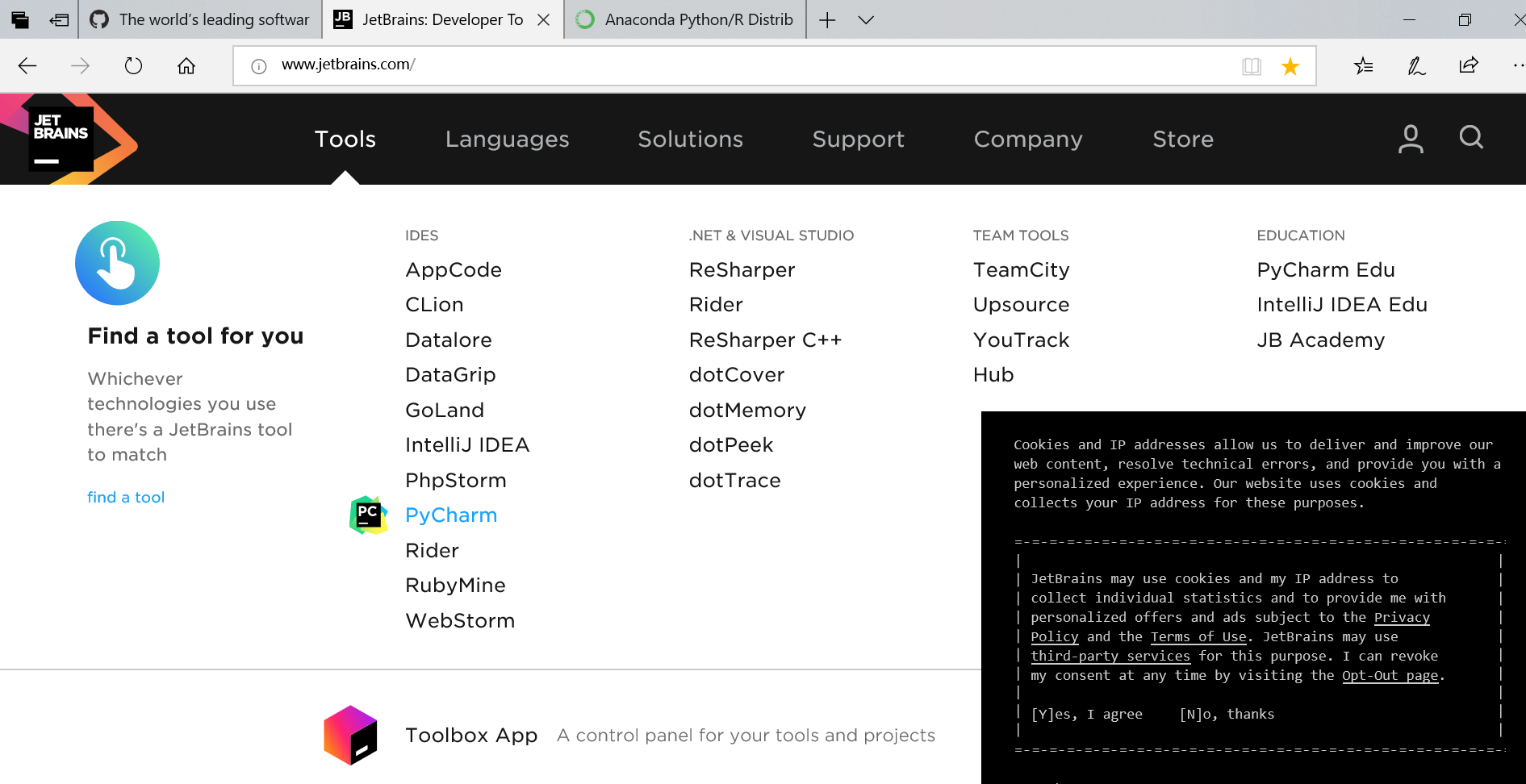Open the favorites hub icon
Image resolution: width=1526 pixels, height=784 pixels.
coord(1363,65)
